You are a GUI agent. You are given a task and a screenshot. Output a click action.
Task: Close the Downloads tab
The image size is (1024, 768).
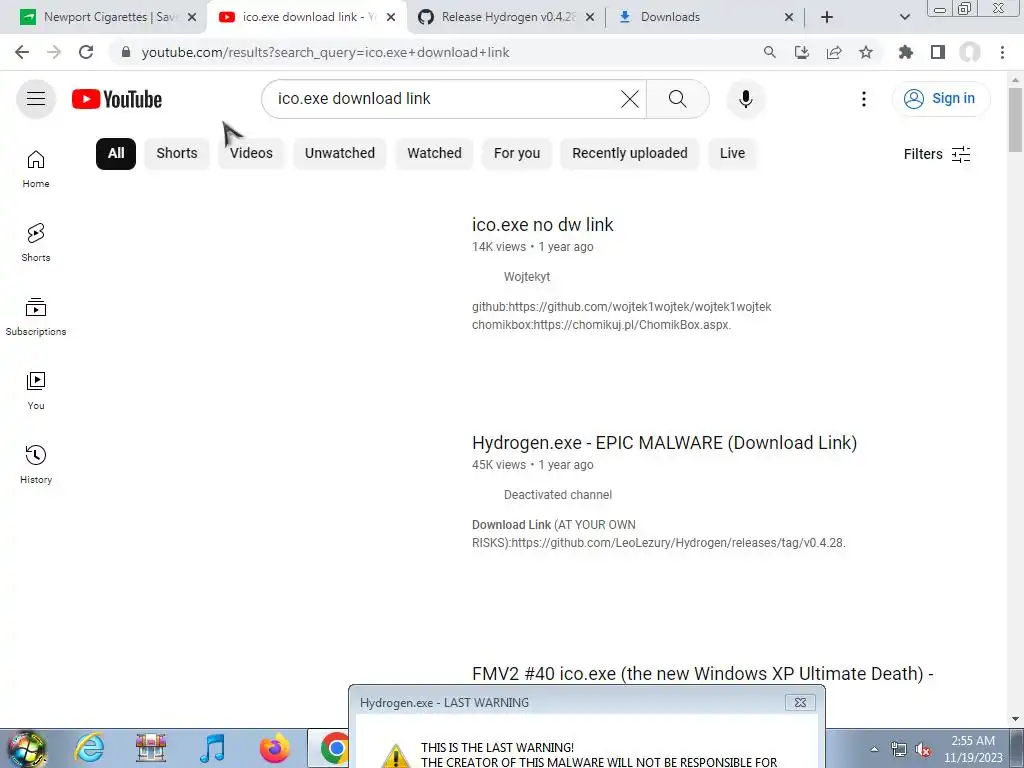789,18
